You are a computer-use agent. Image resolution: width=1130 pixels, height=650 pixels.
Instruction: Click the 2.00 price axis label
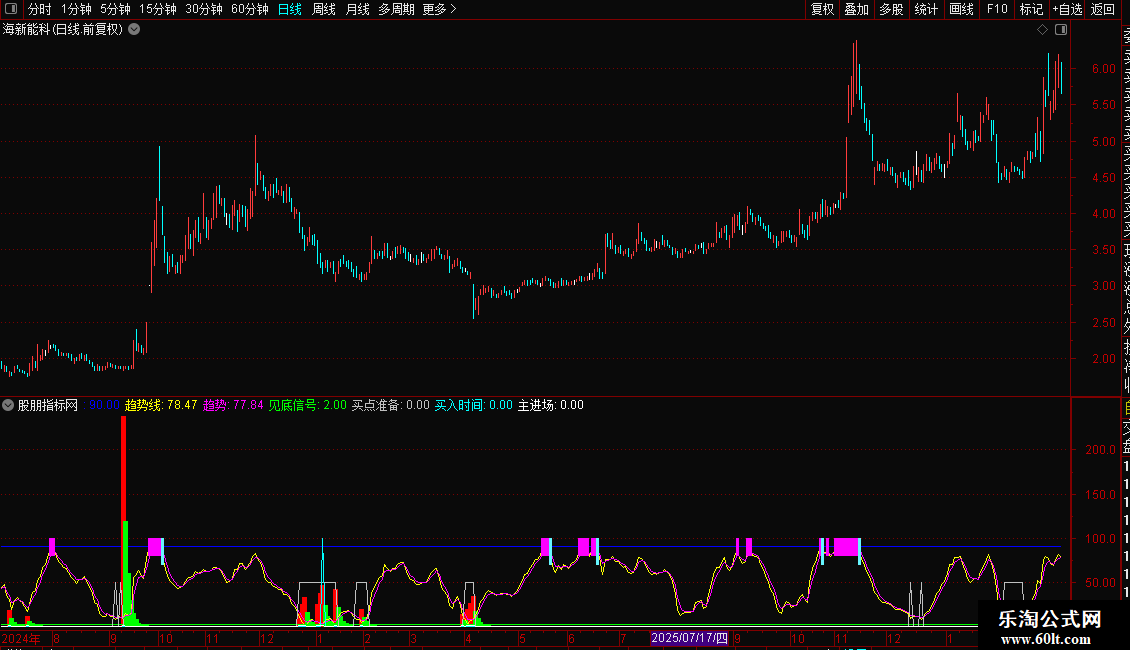1103,358
